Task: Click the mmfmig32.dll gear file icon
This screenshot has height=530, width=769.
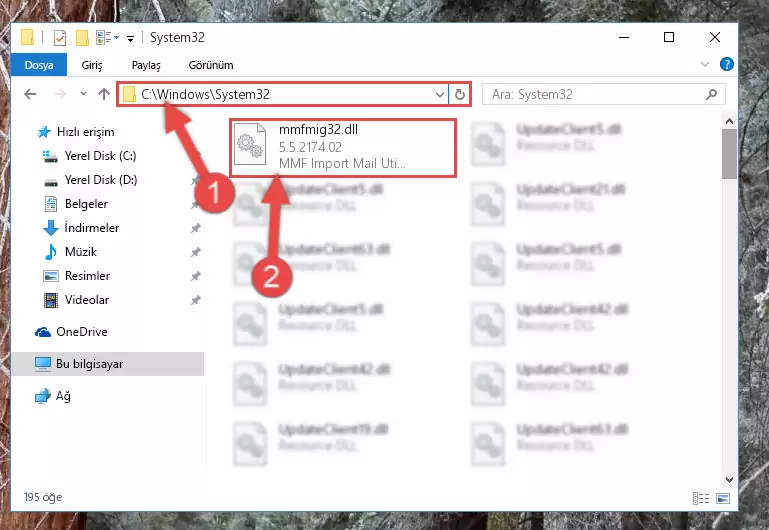Action: pos(250,145)
